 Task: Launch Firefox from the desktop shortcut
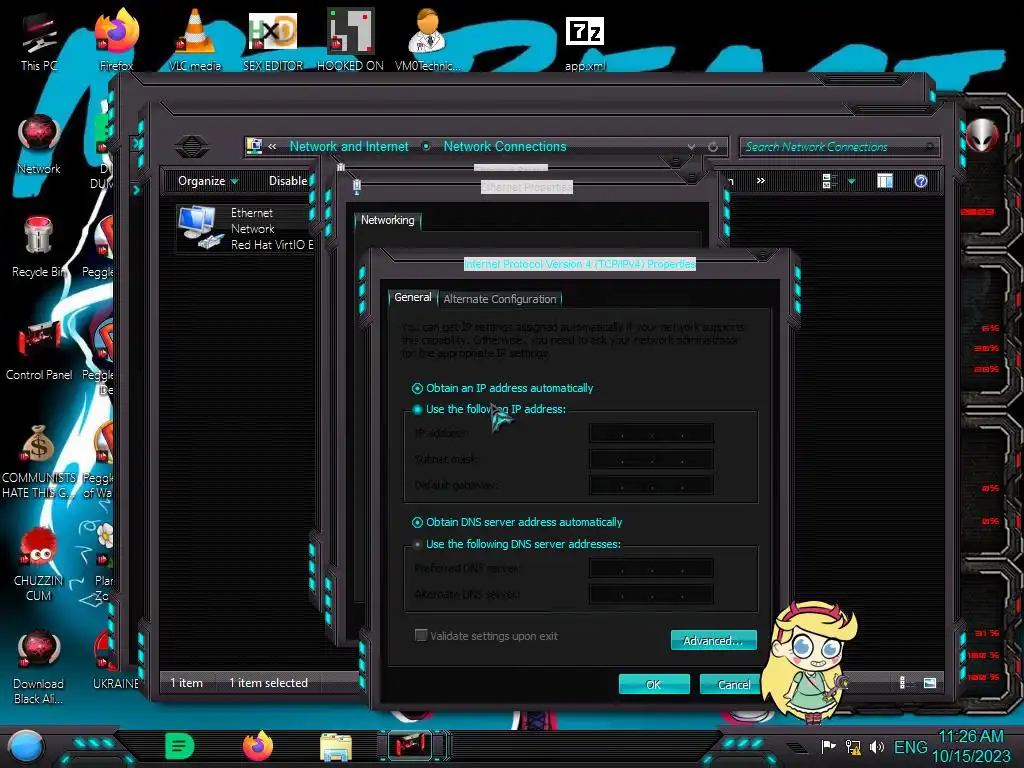pyautogui.click(x=116, y=40)
